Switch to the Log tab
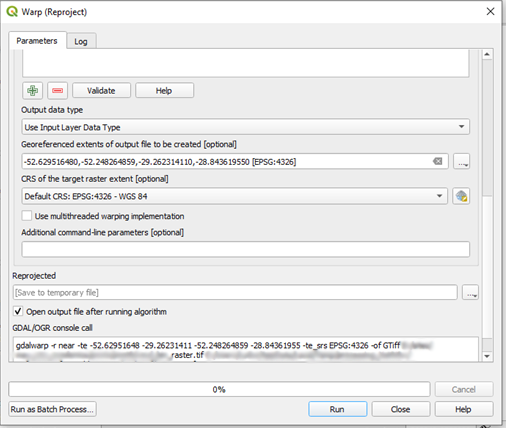Image resolution: width=506 pixels, height=428 pixels. (81, 41)
